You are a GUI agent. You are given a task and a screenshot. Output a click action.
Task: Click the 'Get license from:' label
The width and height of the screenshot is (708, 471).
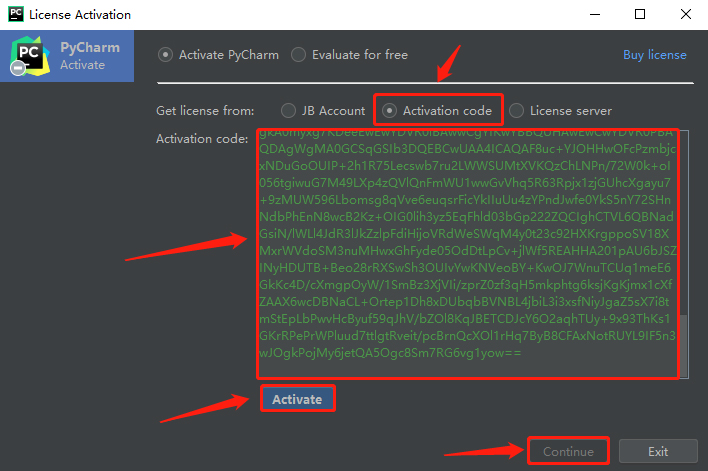coord(205,111)
